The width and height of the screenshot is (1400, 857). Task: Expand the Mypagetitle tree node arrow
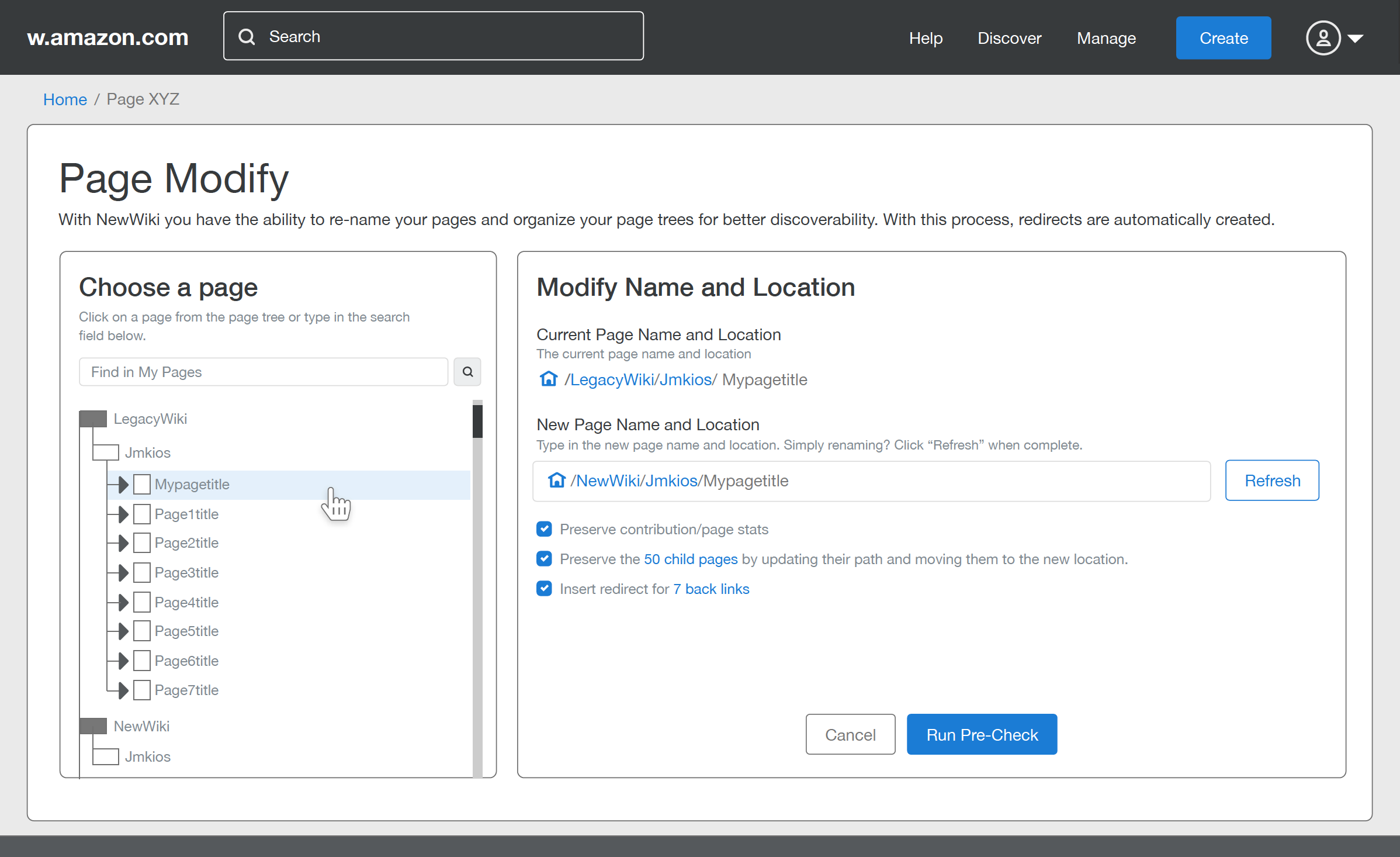[123, 485]
